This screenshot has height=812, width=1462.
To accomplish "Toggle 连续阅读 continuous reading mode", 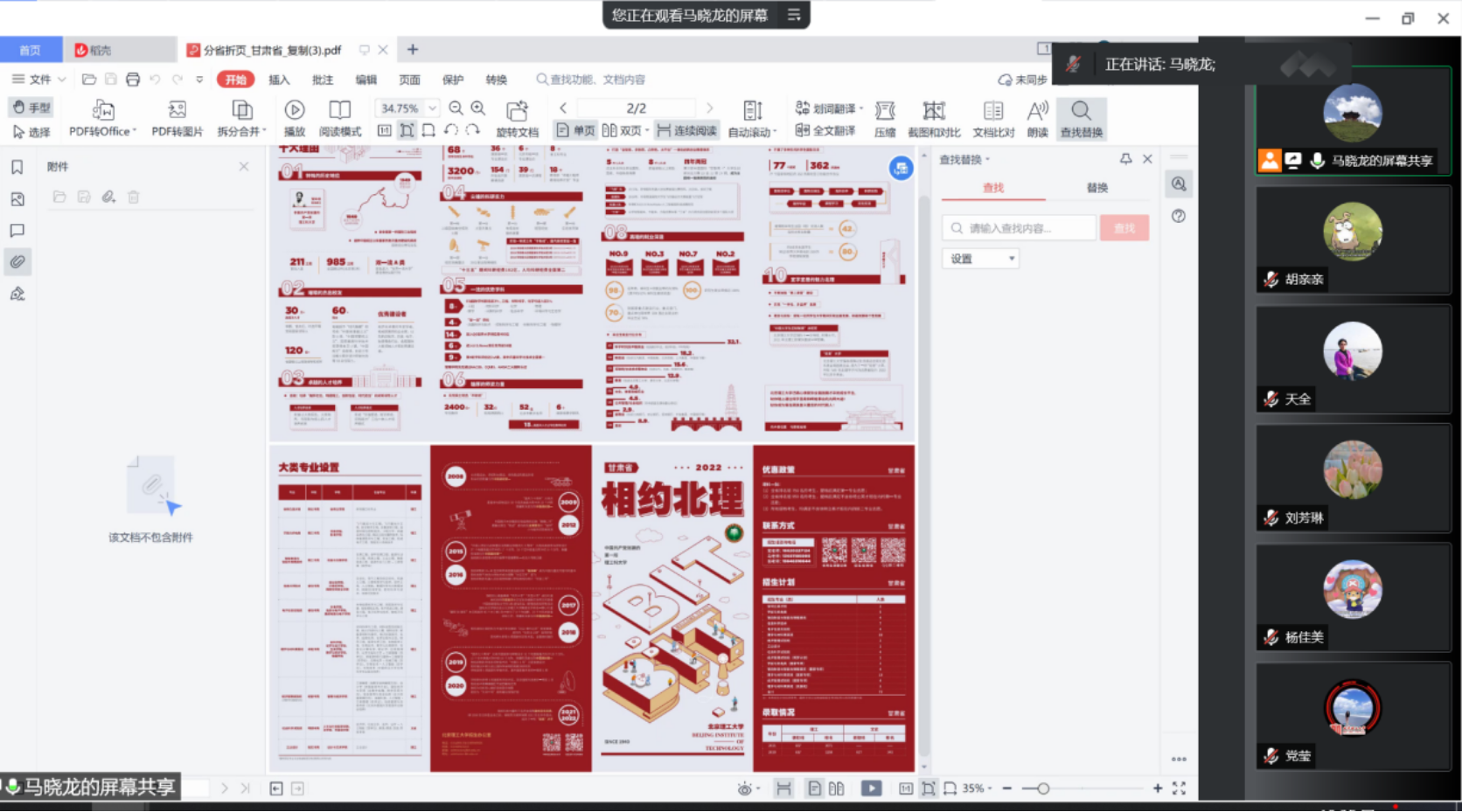I will click(x=687, y=131).
